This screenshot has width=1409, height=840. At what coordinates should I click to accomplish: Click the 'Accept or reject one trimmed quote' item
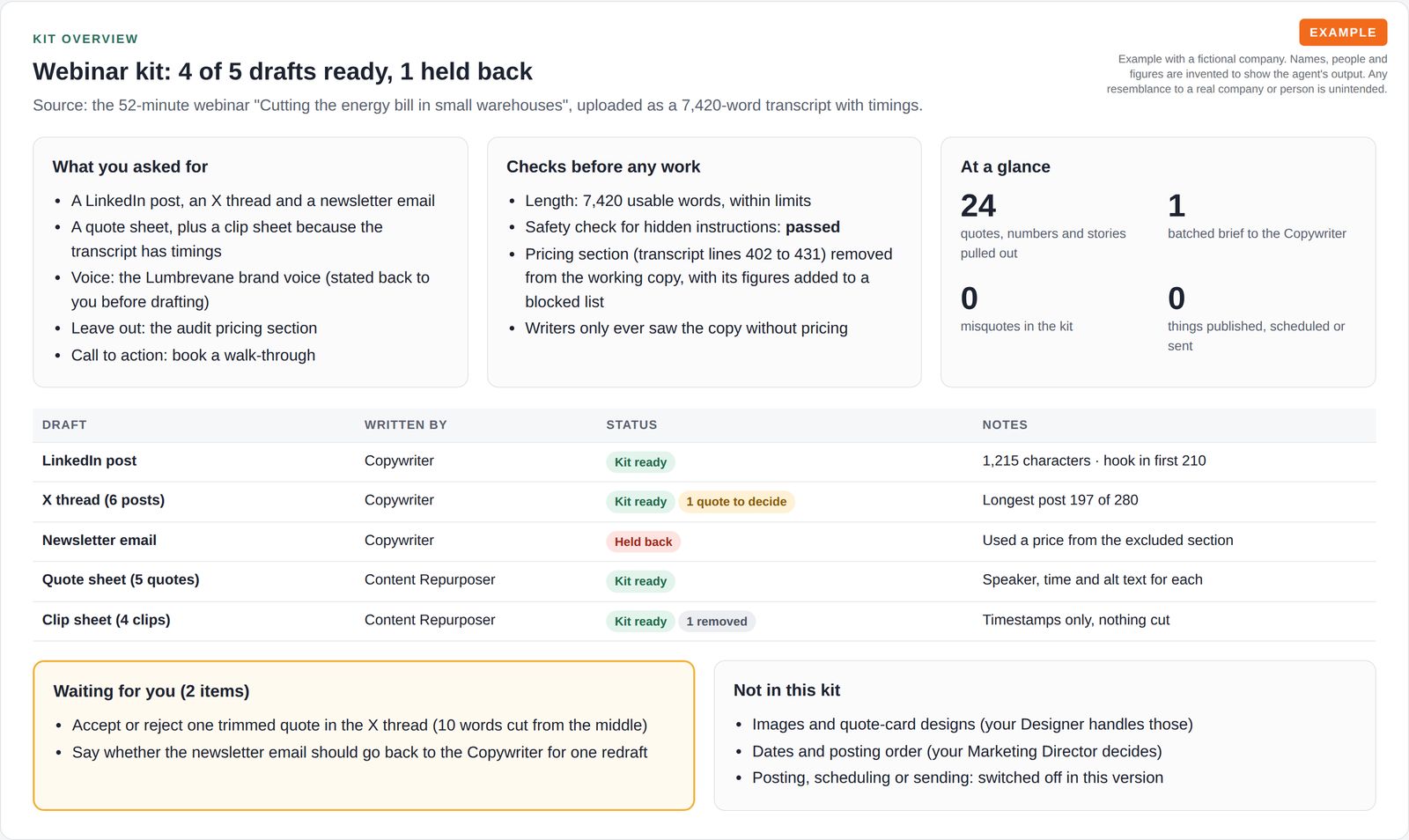pos(359,726)
